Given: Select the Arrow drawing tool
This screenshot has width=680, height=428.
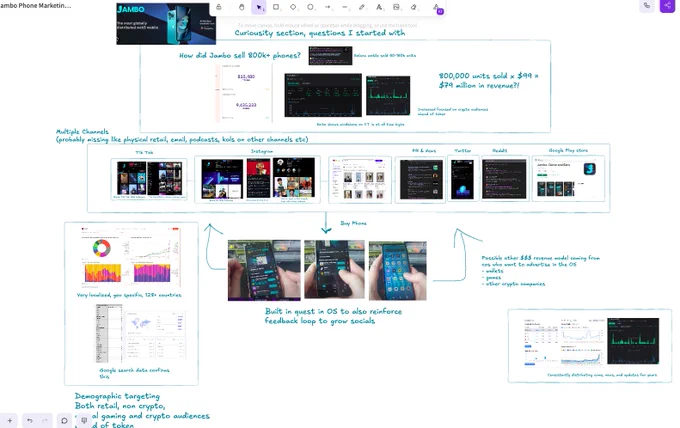Looking at the screenshot, I should [x=327, y=7].
